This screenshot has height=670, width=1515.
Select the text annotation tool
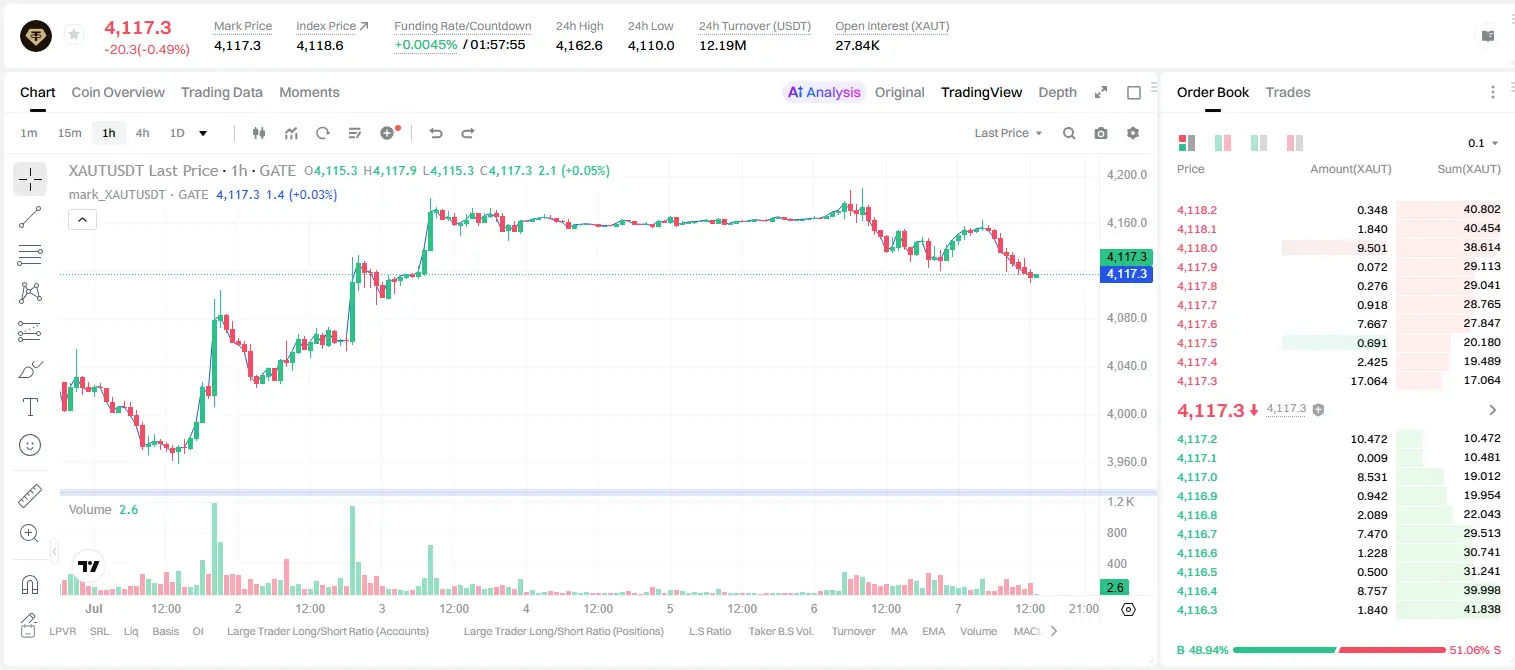(x=30, y=407)
